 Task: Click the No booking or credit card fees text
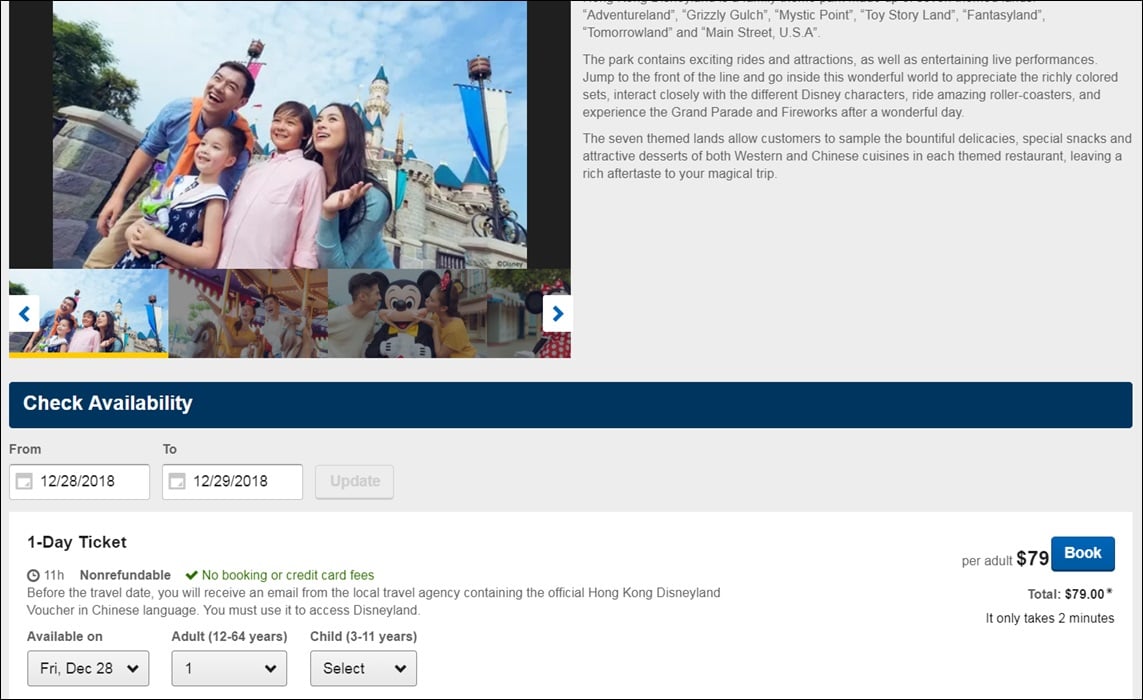click(x=288, y=575)
